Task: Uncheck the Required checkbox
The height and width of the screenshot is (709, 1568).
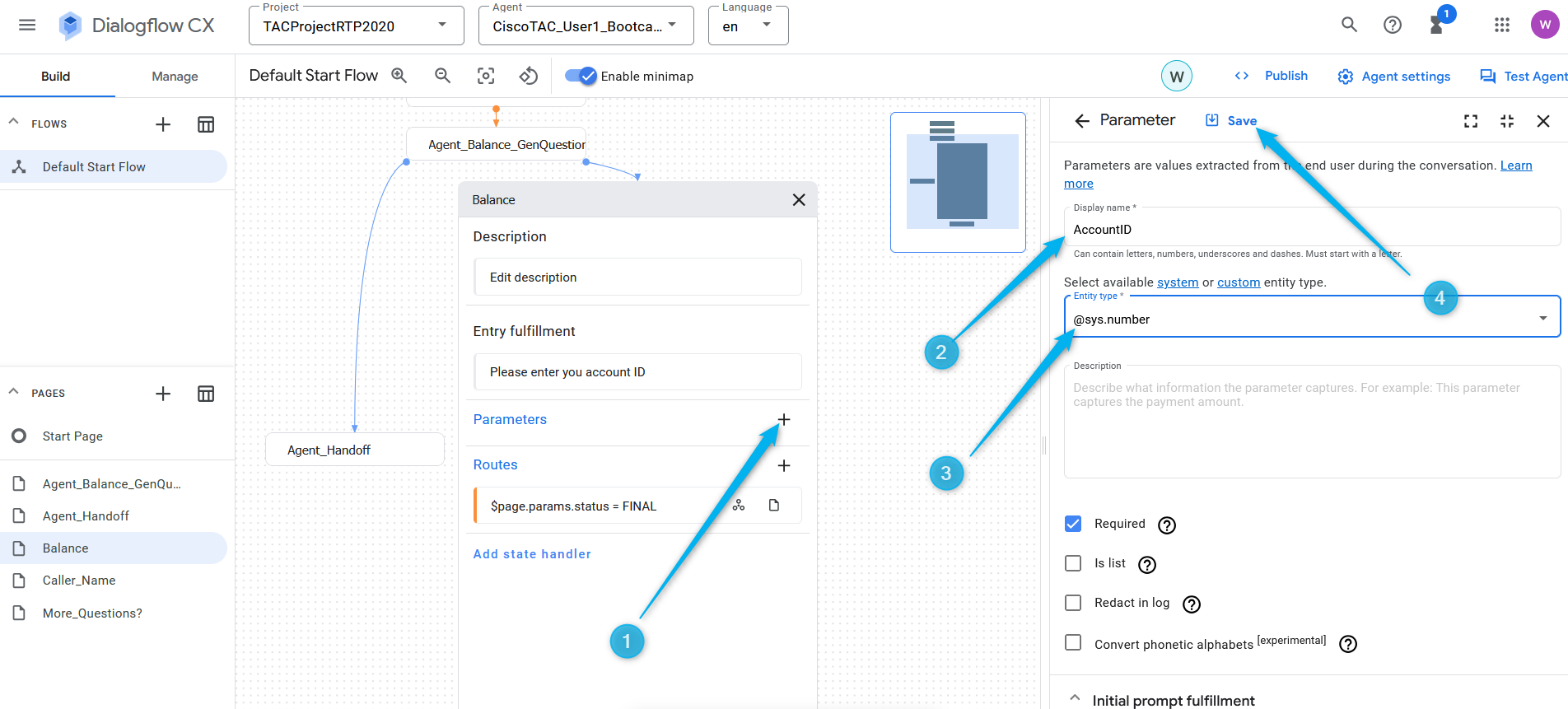Action: [x=1073, y=524]
